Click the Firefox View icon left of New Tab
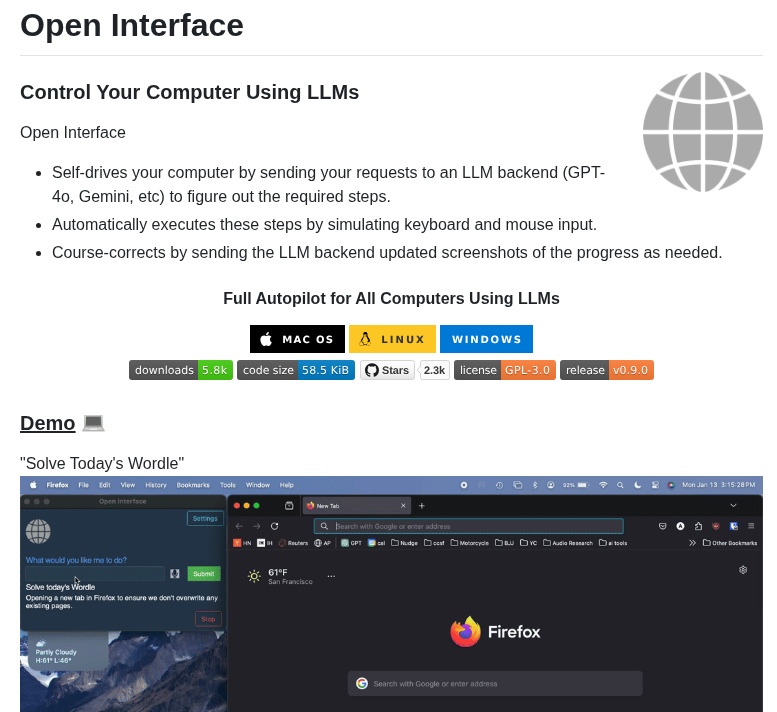 click(289, 505)
